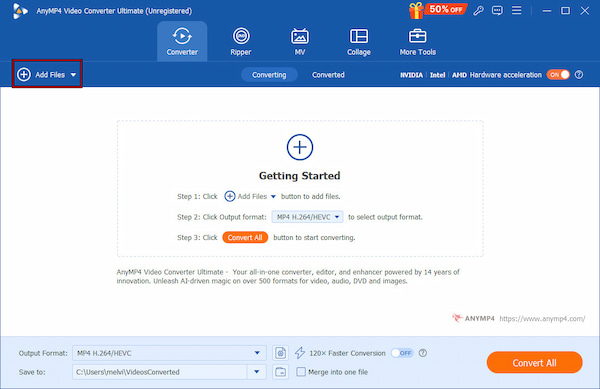Open the MV tab
This screenshot has width=600, height=389.
tap(300, 41)
